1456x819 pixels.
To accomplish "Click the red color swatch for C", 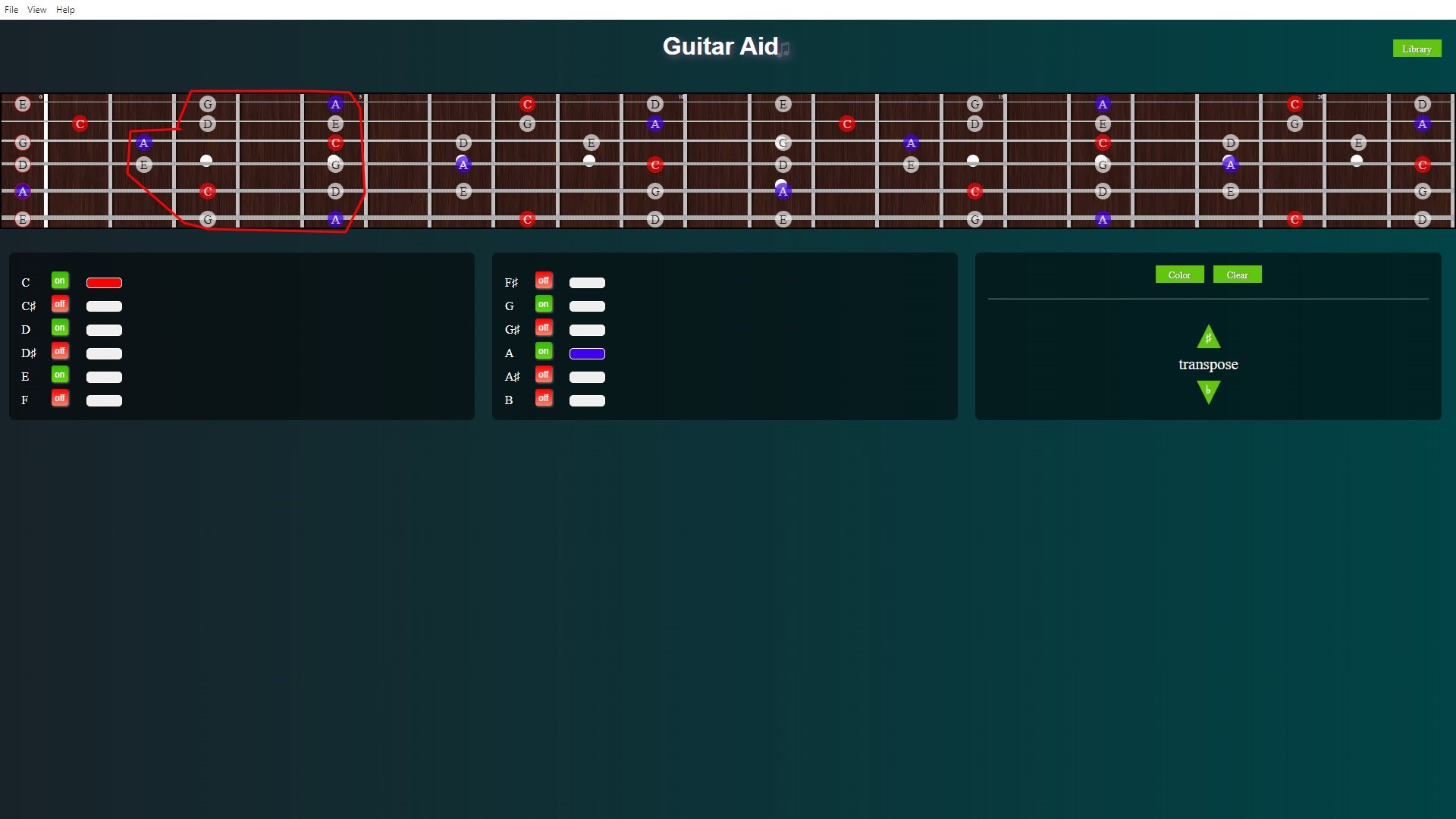I will click(x=104, y=283).
